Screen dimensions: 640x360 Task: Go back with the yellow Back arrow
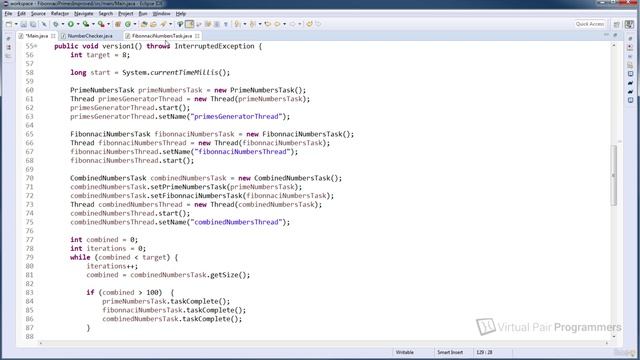277,24
